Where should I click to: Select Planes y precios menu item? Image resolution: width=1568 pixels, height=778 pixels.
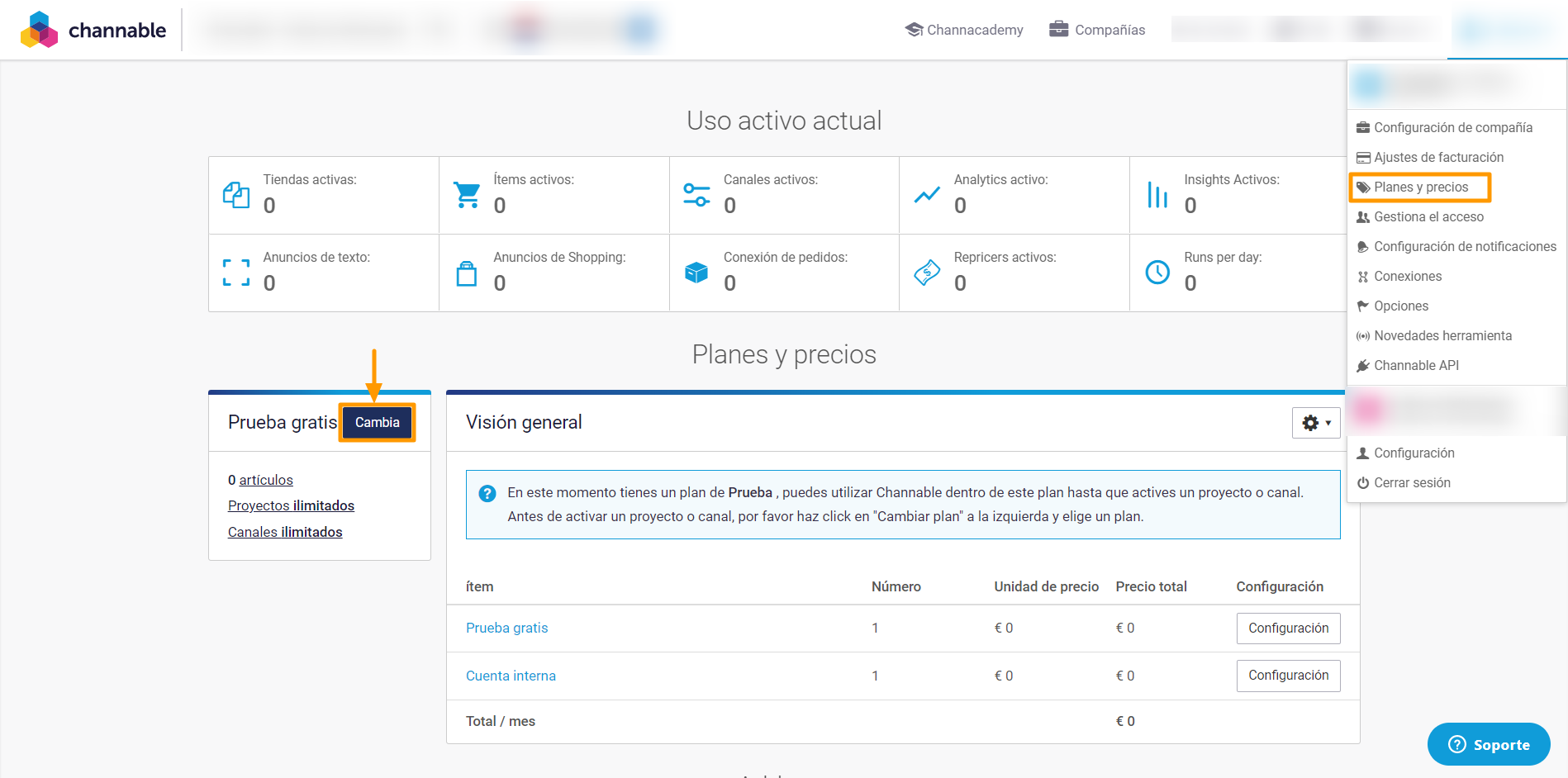click(1420, 187)
